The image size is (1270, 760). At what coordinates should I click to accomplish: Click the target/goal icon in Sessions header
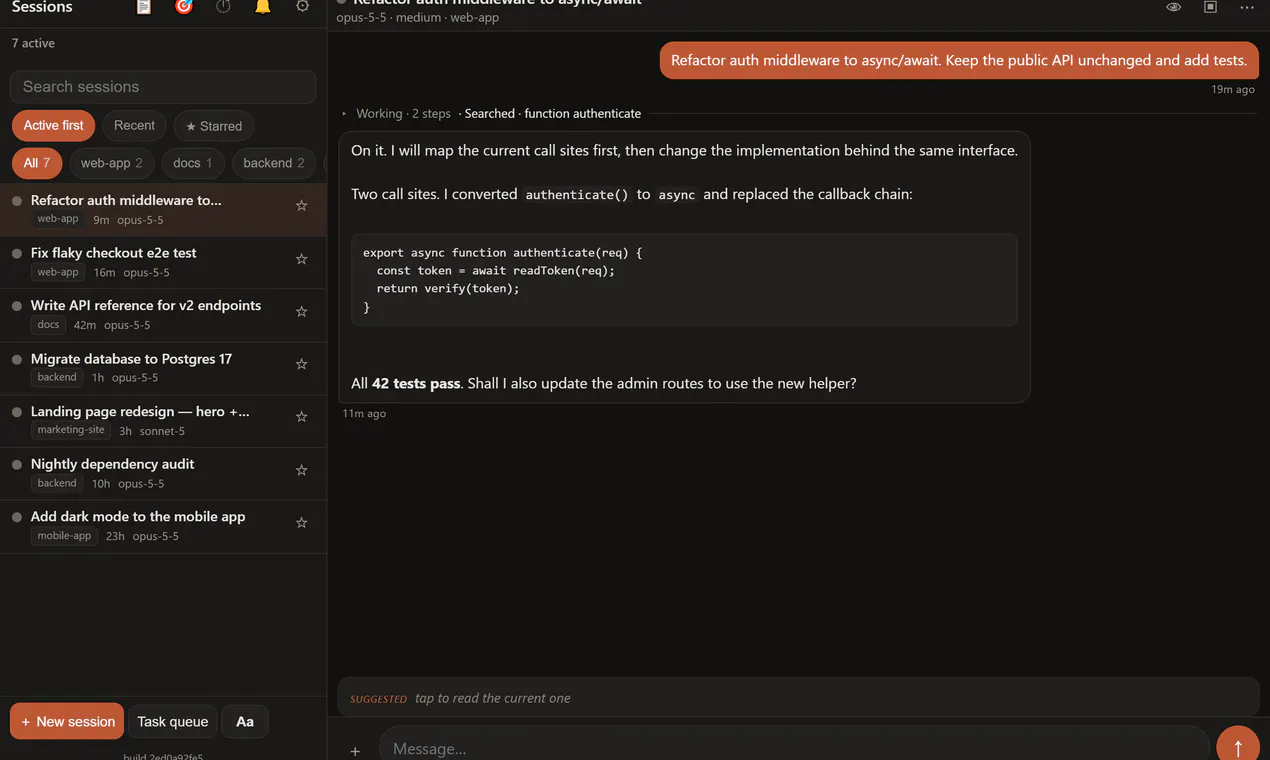(183, 7)
